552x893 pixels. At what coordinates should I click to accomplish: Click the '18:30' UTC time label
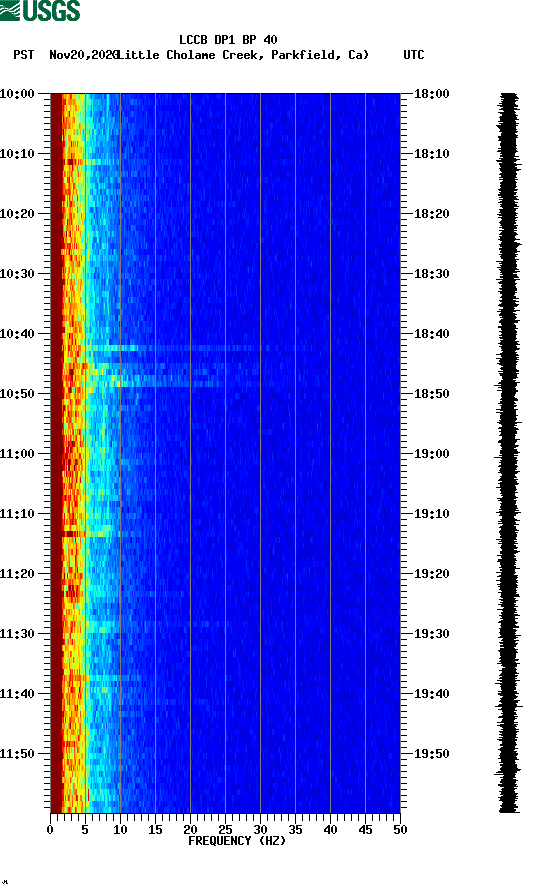(431, 273)
